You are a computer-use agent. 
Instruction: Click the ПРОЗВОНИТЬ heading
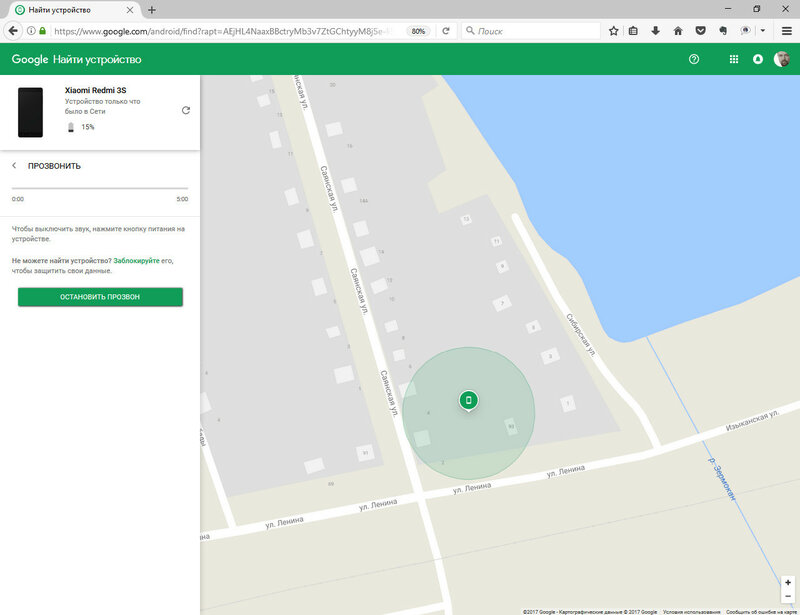coord(54,166)
